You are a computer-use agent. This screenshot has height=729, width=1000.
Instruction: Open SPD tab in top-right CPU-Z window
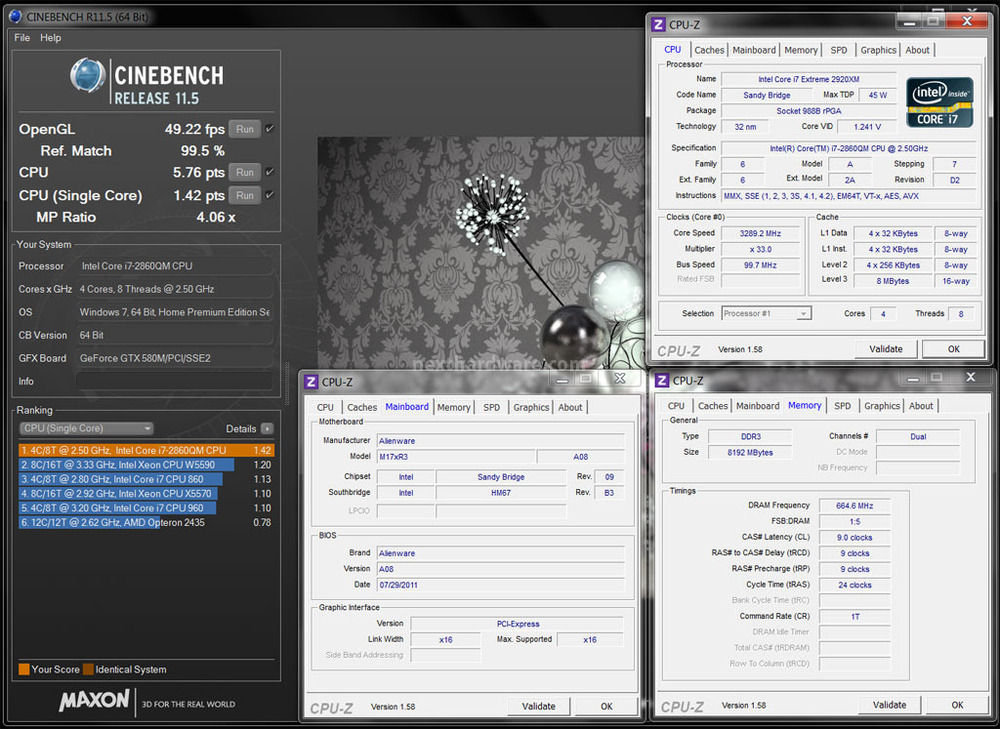tap(839, 50)
